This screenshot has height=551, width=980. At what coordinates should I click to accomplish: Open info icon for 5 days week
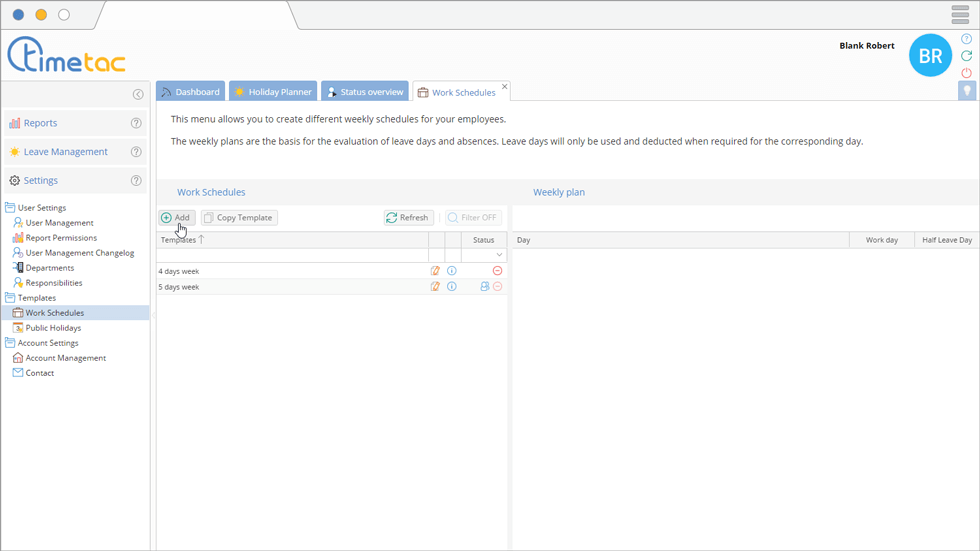pyautogui.click(x=452, y=287)
